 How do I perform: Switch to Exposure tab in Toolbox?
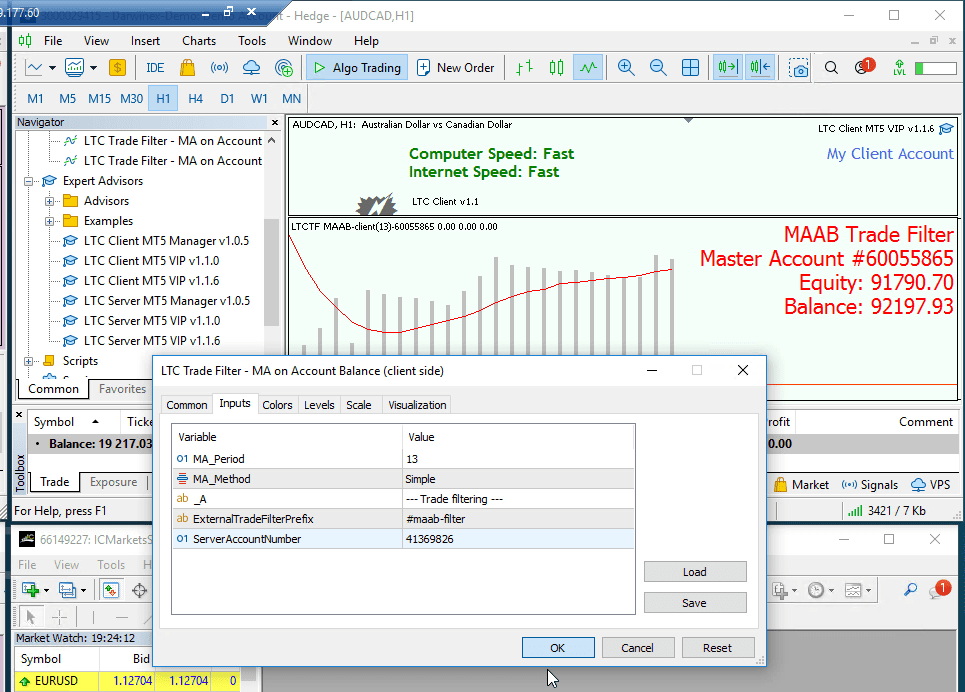(x=113, y=482)
